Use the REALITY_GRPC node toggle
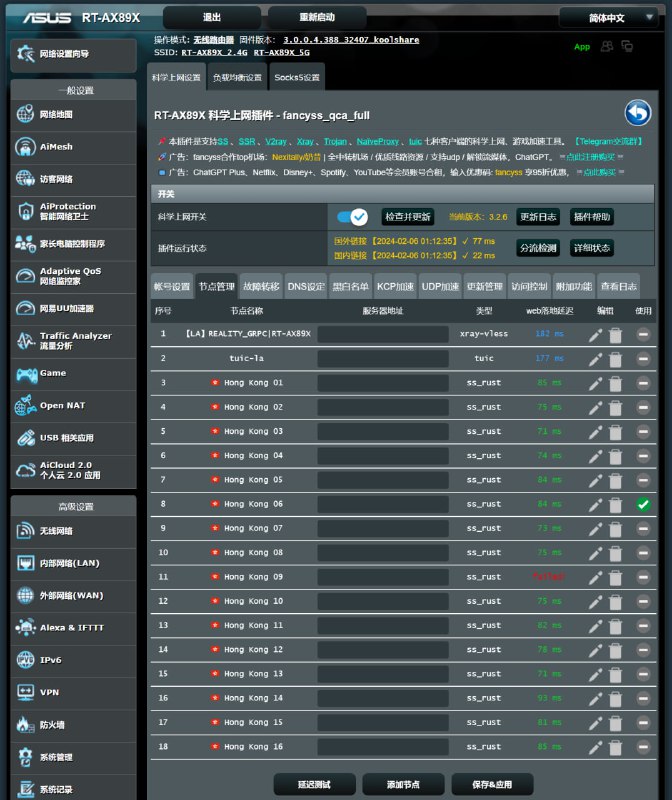 pos(643,335)
